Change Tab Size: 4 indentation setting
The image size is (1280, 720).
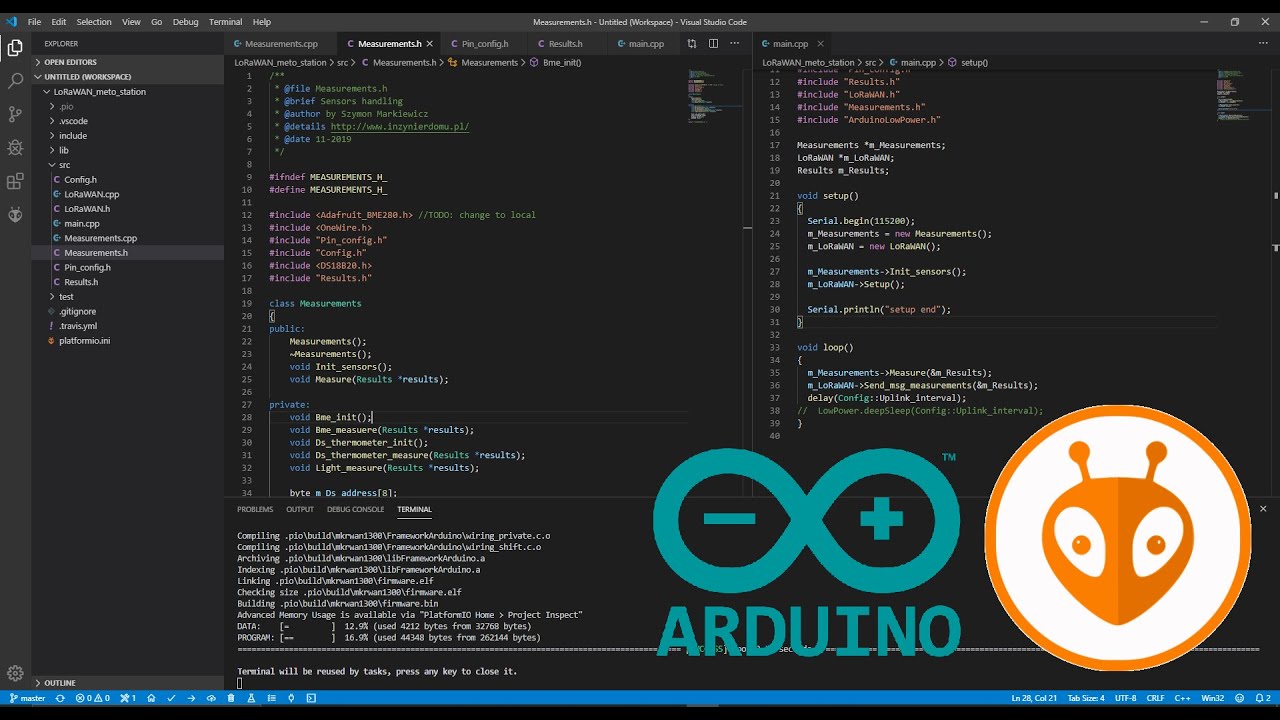click(x=1086, y=698)
